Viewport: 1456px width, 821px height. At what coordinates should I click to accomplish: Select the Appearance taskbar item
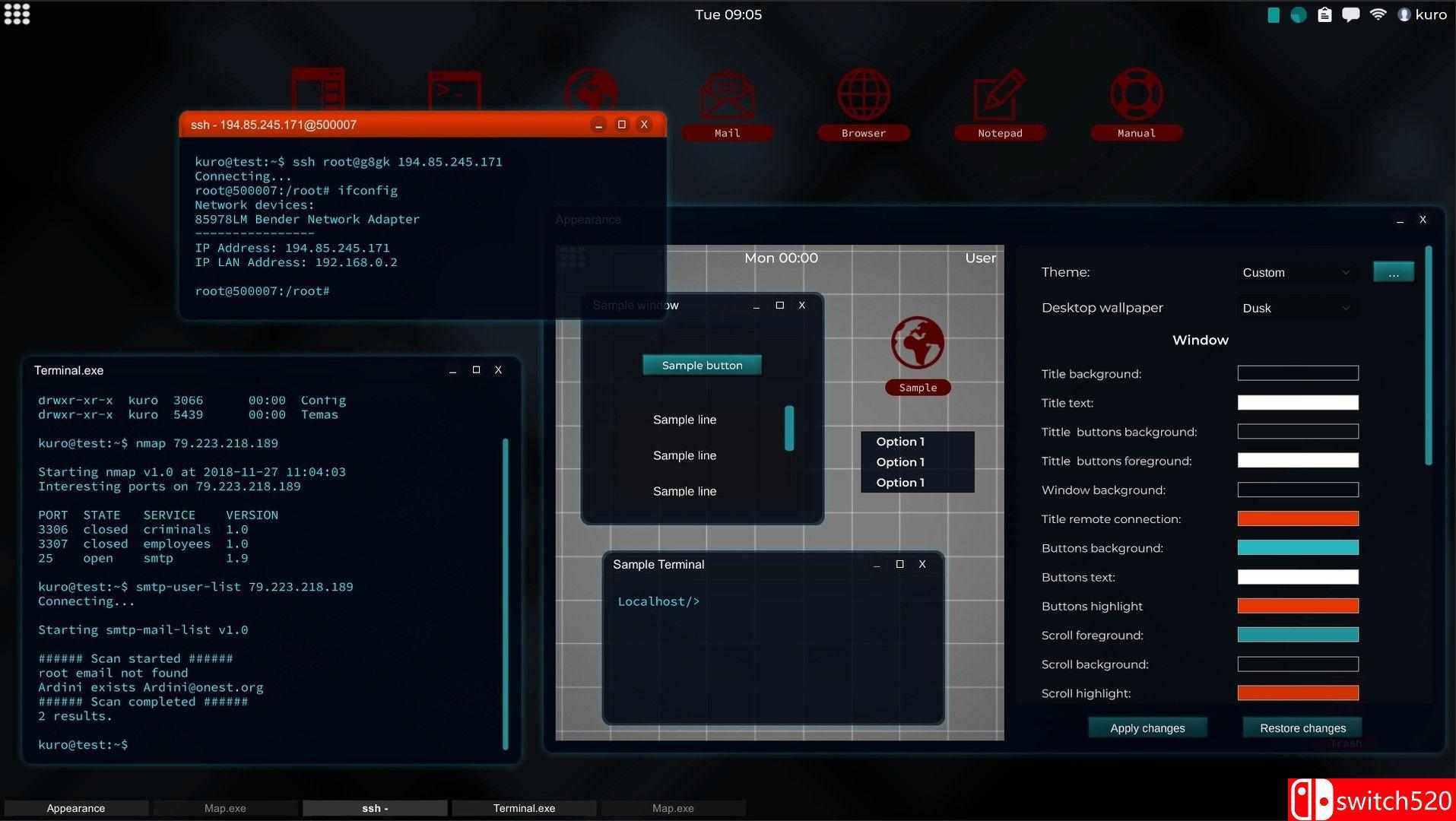(x=76, y=808)
